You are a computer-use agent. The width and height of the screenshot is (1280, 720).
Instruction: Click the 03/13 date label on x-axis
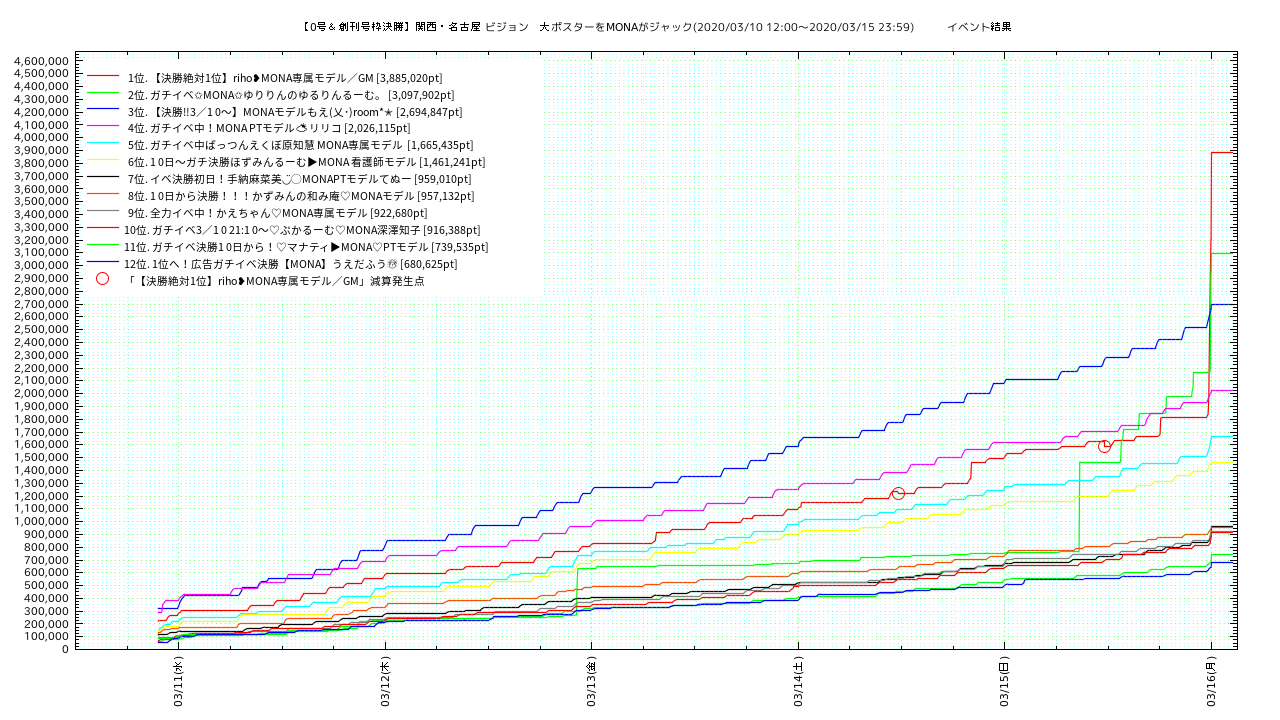591,682
